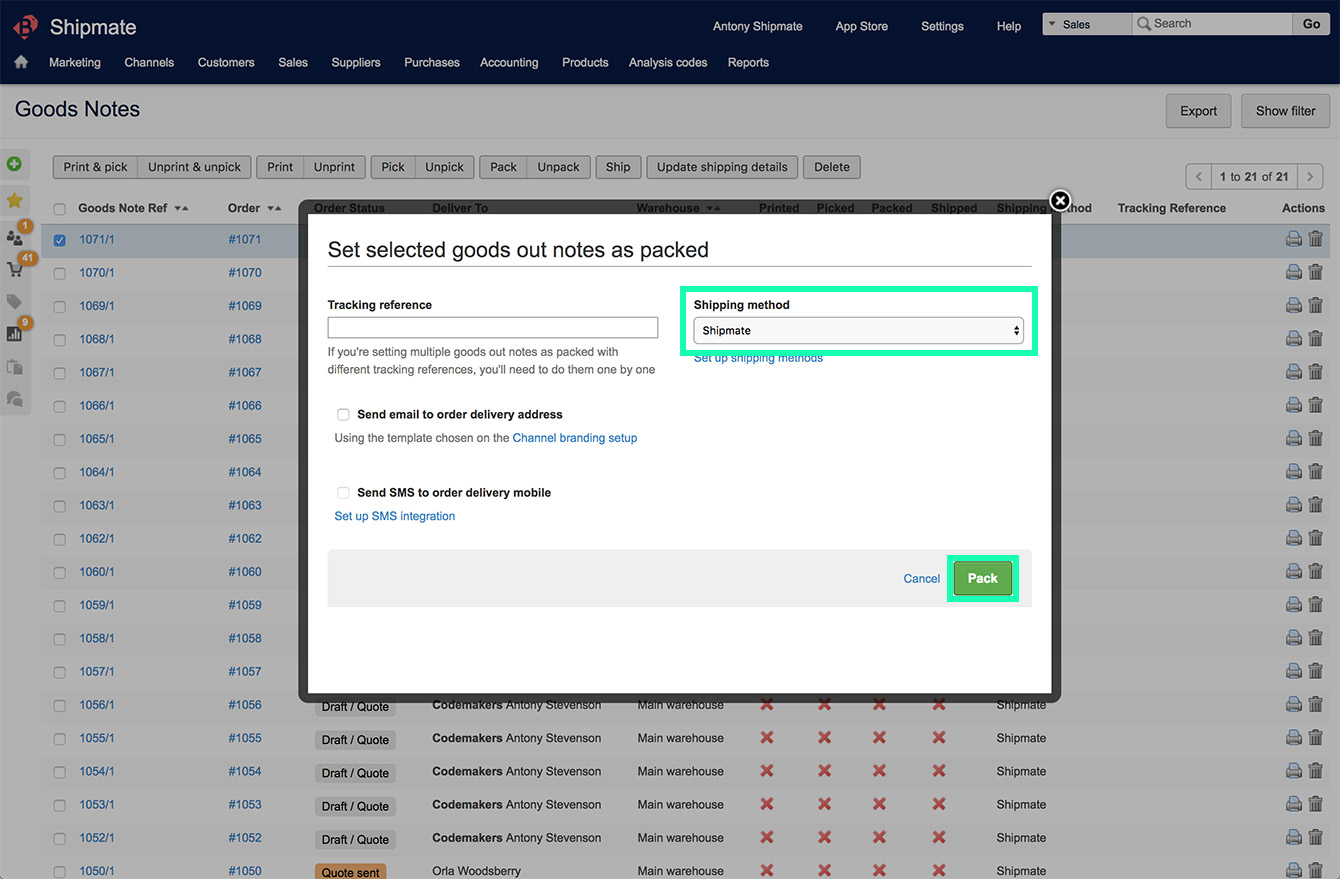Open the Suppliers menu
The image size is (1340, 879).
(356, 62)
